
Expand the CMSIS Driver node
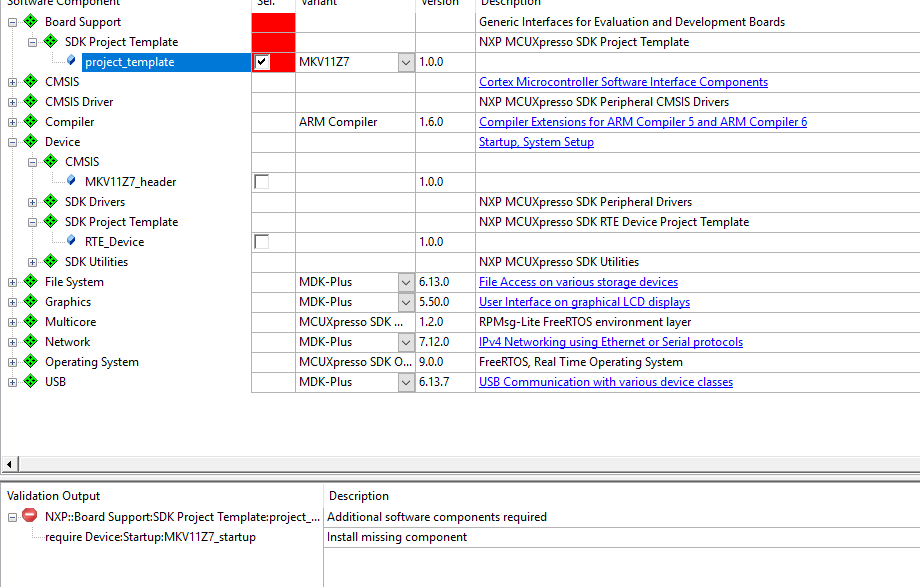12,103
